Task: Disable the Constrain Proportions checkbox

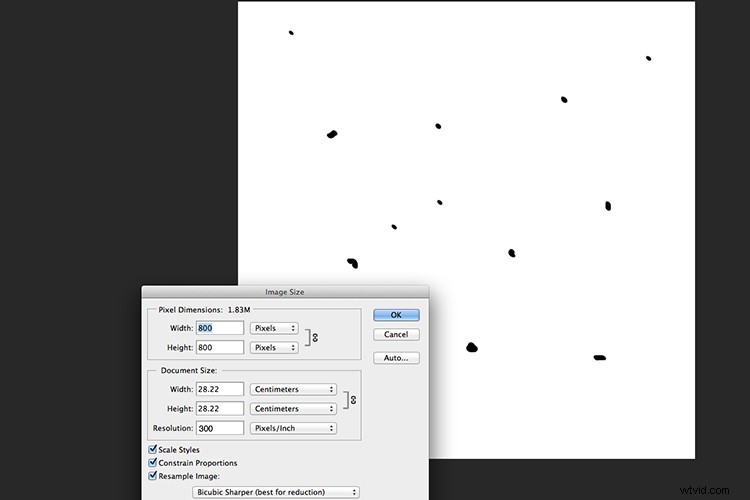Action: tap(153, 463)
